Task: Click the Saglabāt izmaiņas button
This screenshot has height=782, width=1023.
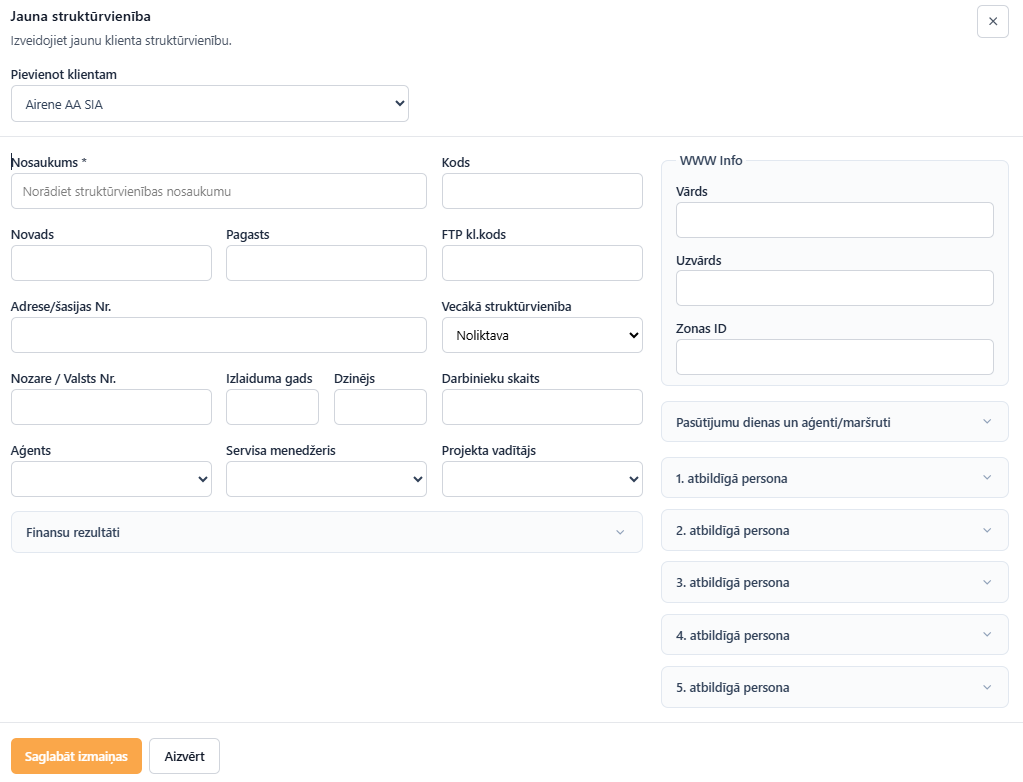Action: coord(76,756)
